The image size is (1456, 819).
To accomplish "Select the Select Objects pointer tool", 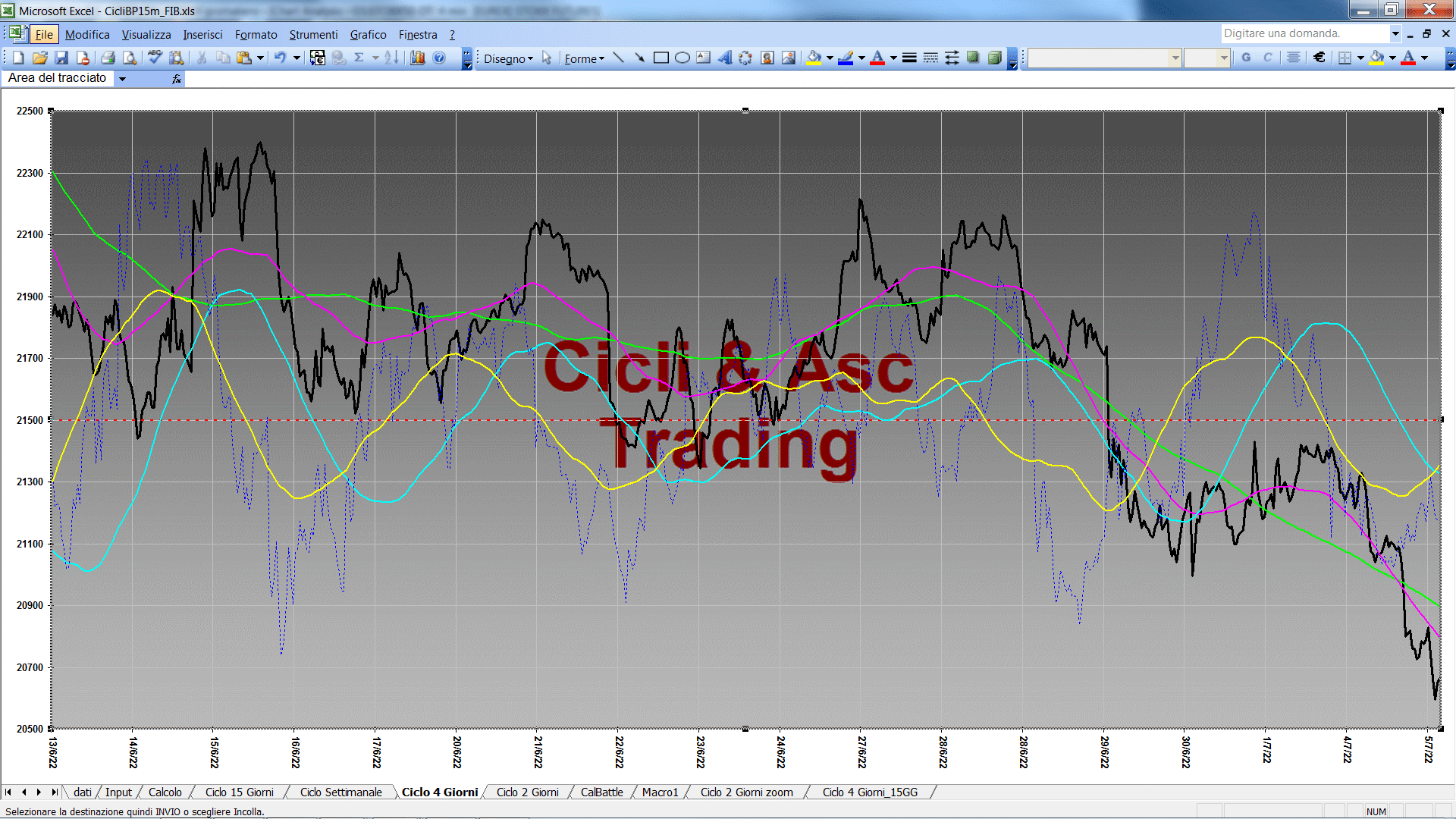I will (x=547, y=58).
